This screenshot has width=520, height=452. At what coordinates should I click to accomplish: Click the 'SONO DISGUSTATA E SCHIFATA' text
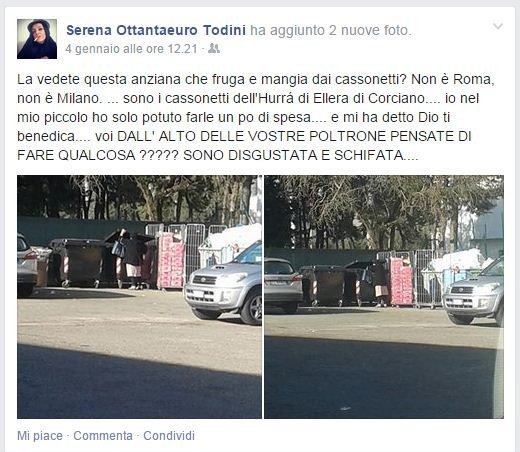point(293,155)
